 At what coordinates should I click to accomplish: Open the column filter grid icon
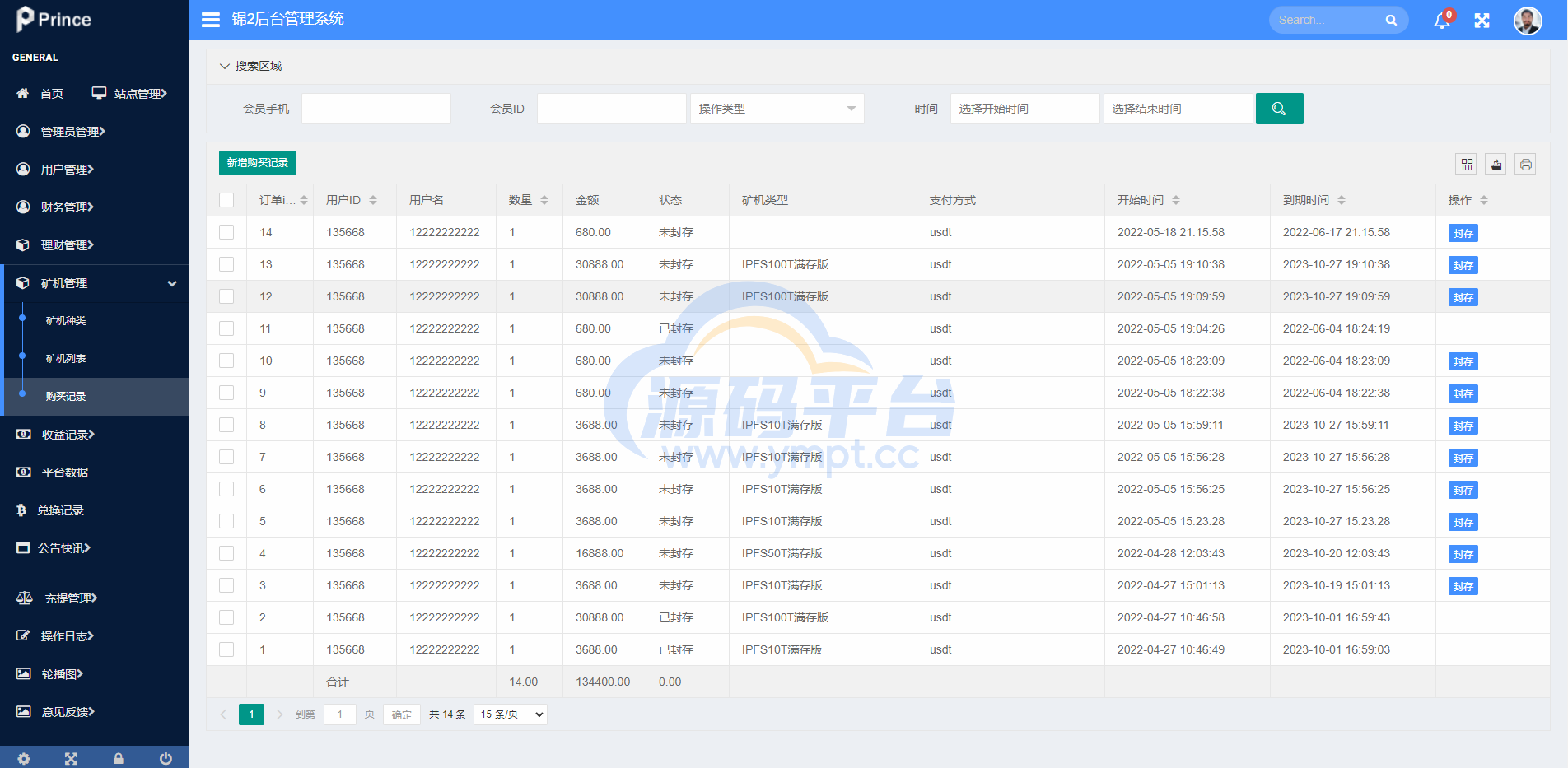pos(1467,165)
